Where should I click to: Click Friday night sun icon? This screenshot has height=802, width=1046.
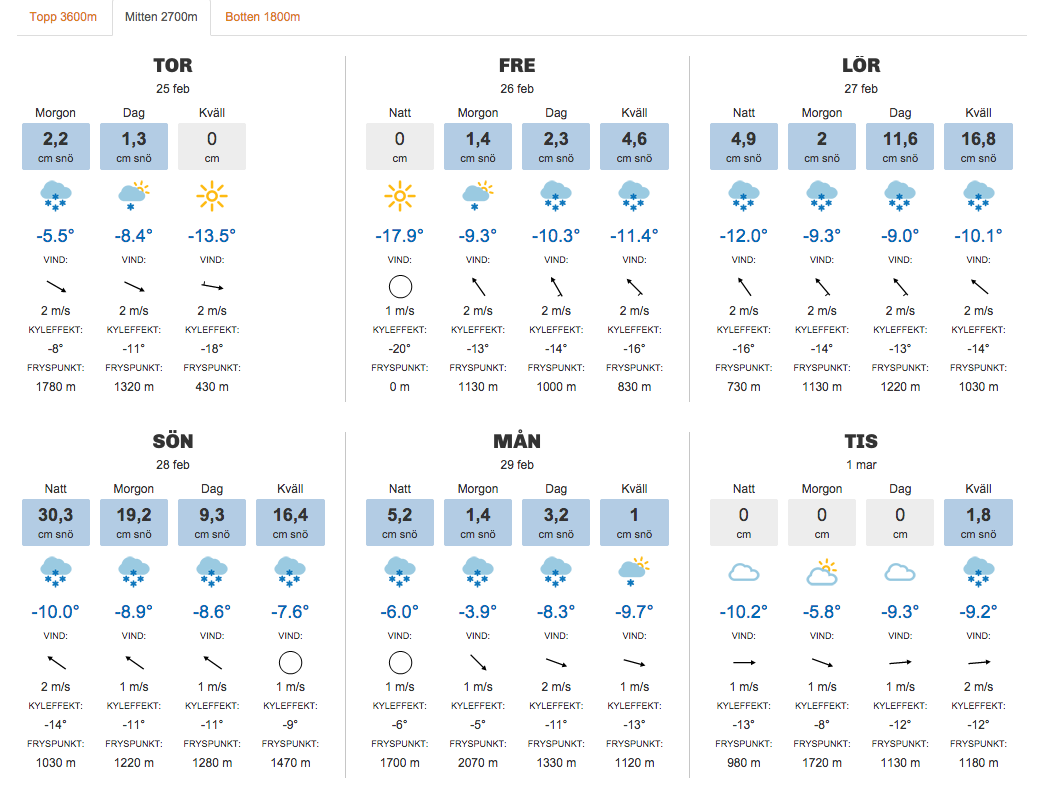400,195
